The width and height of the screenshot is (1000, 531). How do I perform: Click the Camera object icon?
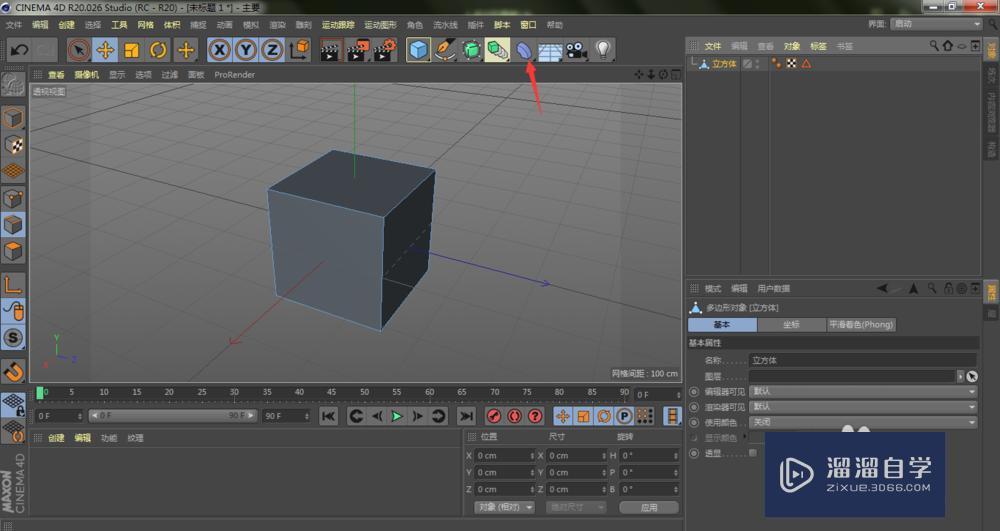576,49
